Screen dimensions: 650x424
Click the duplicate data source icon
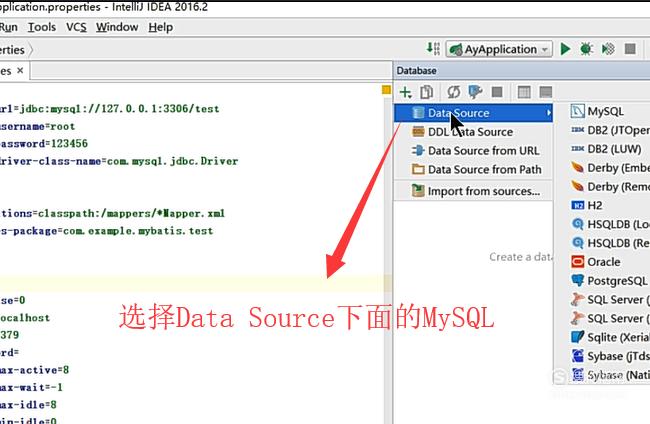(x=427, y=92)
